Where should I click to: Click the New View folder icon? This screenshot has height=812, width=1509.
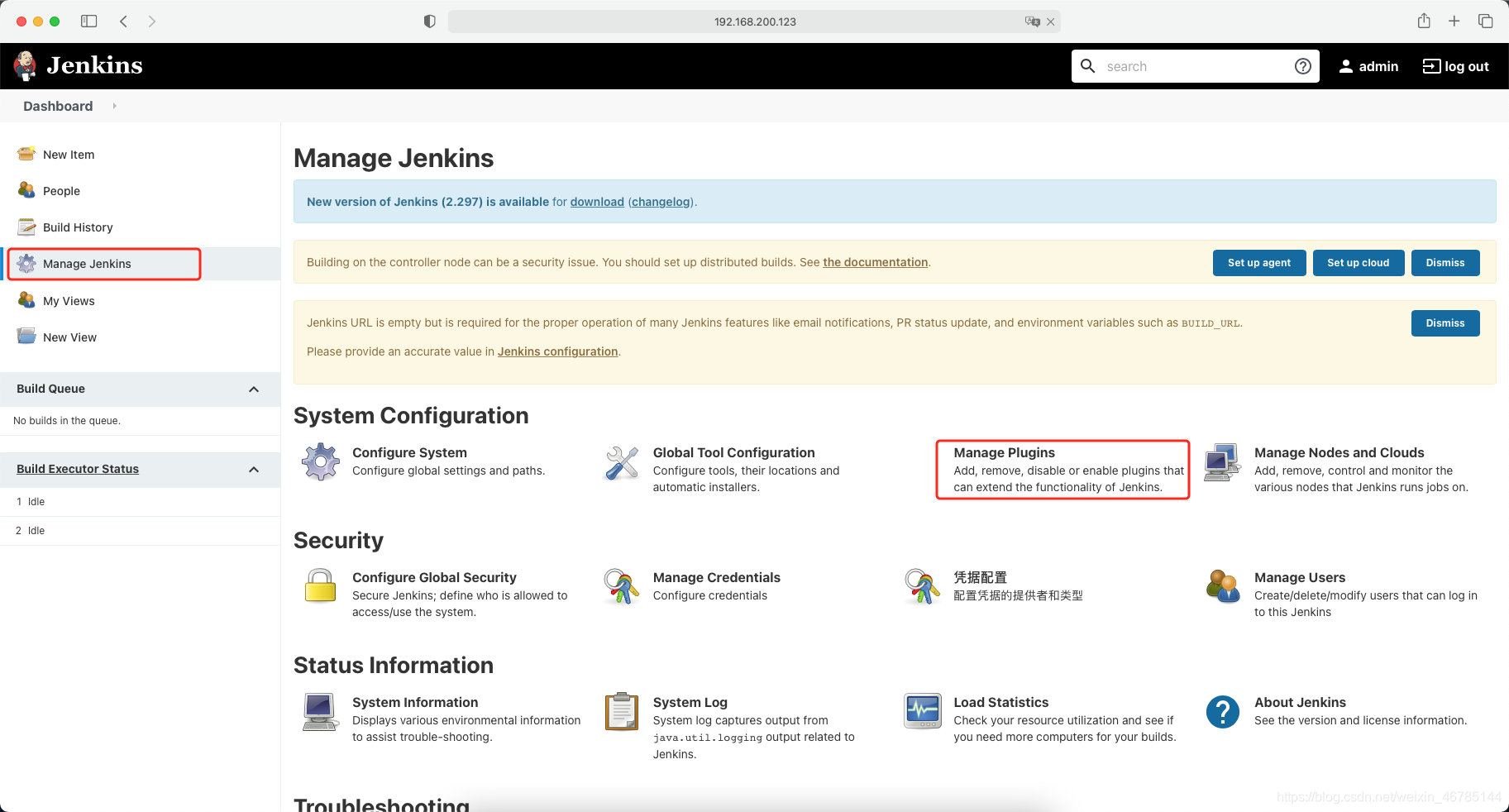(x=26, y=337)
